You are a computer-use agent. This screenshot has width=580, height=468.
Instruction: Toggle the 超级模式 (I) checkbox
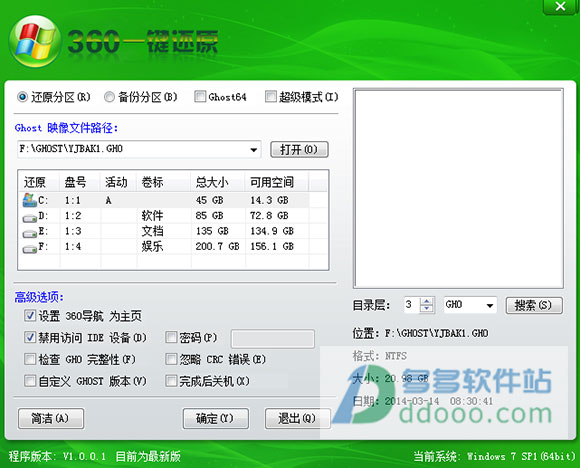[271, 97]
